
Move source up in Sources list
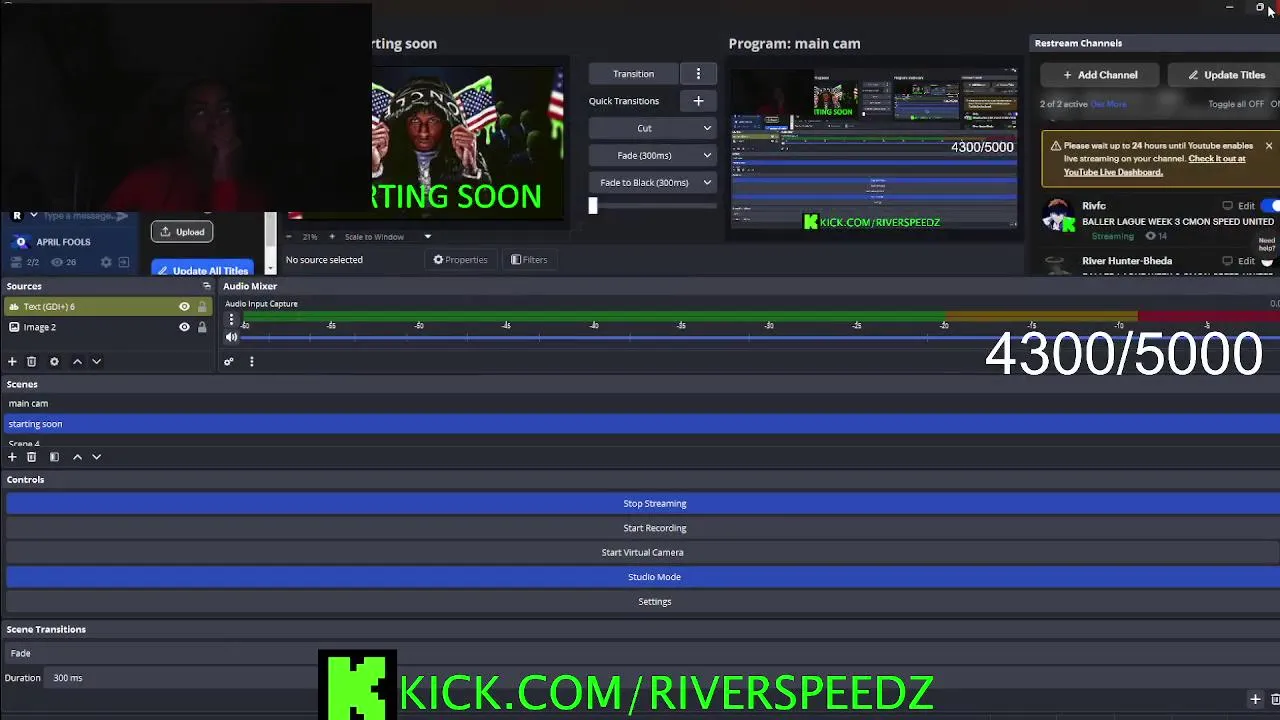pyautogui.click(x=77, y=361)
